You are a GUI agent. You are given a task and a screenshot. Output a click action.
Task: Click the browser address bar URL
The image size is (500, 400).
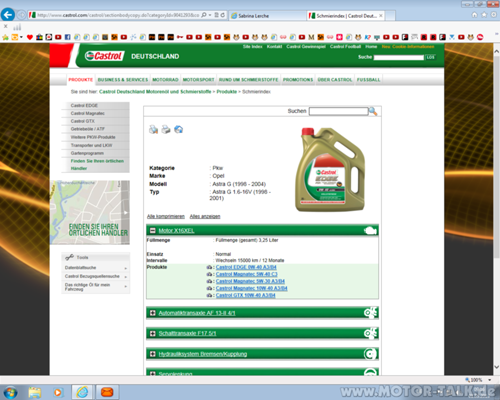118,15
